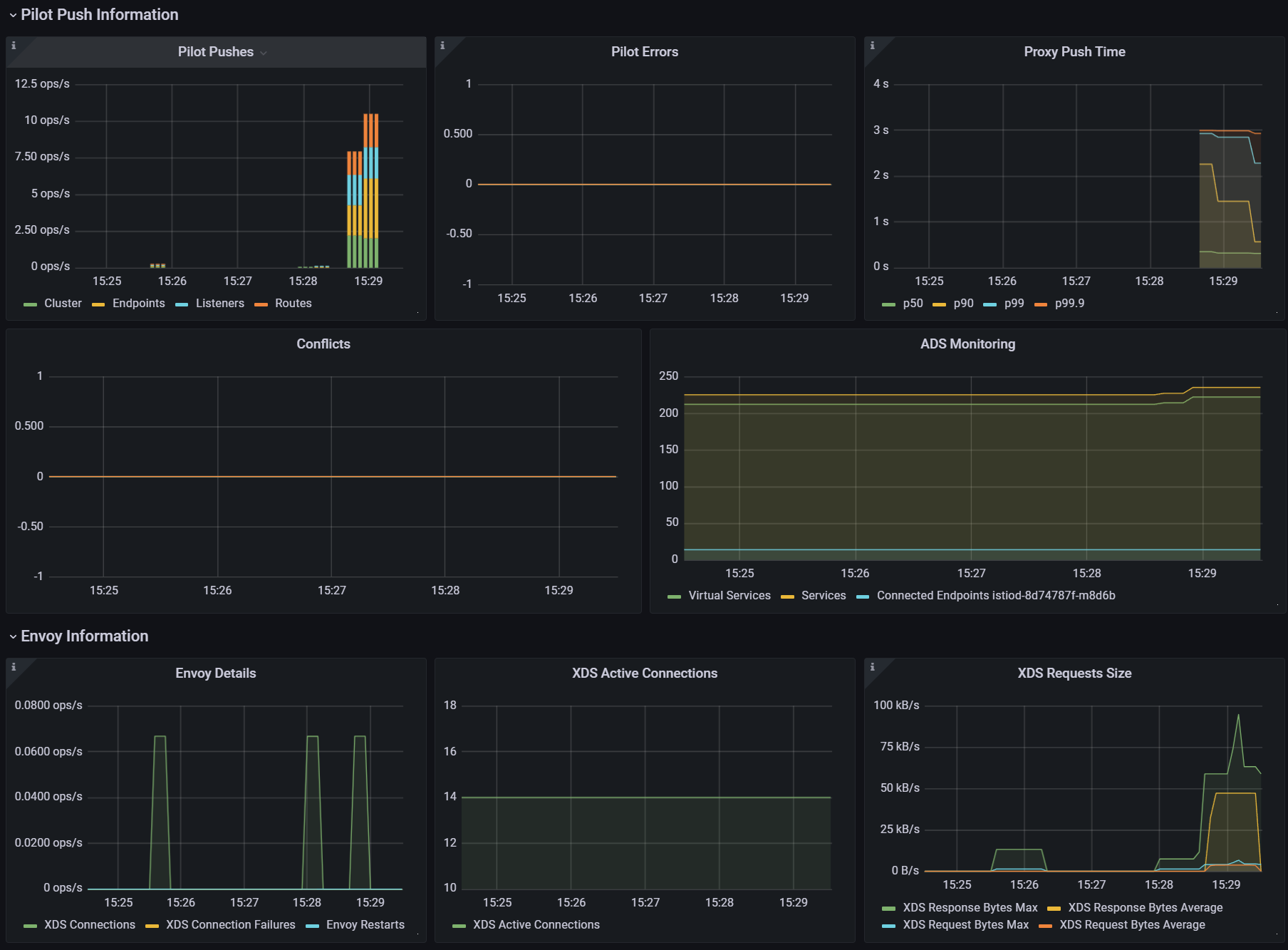The width and height of the screenshot is (1288, 950).
Task: Open the Pilot Errors panel title menu
Action: pos(645,52)
